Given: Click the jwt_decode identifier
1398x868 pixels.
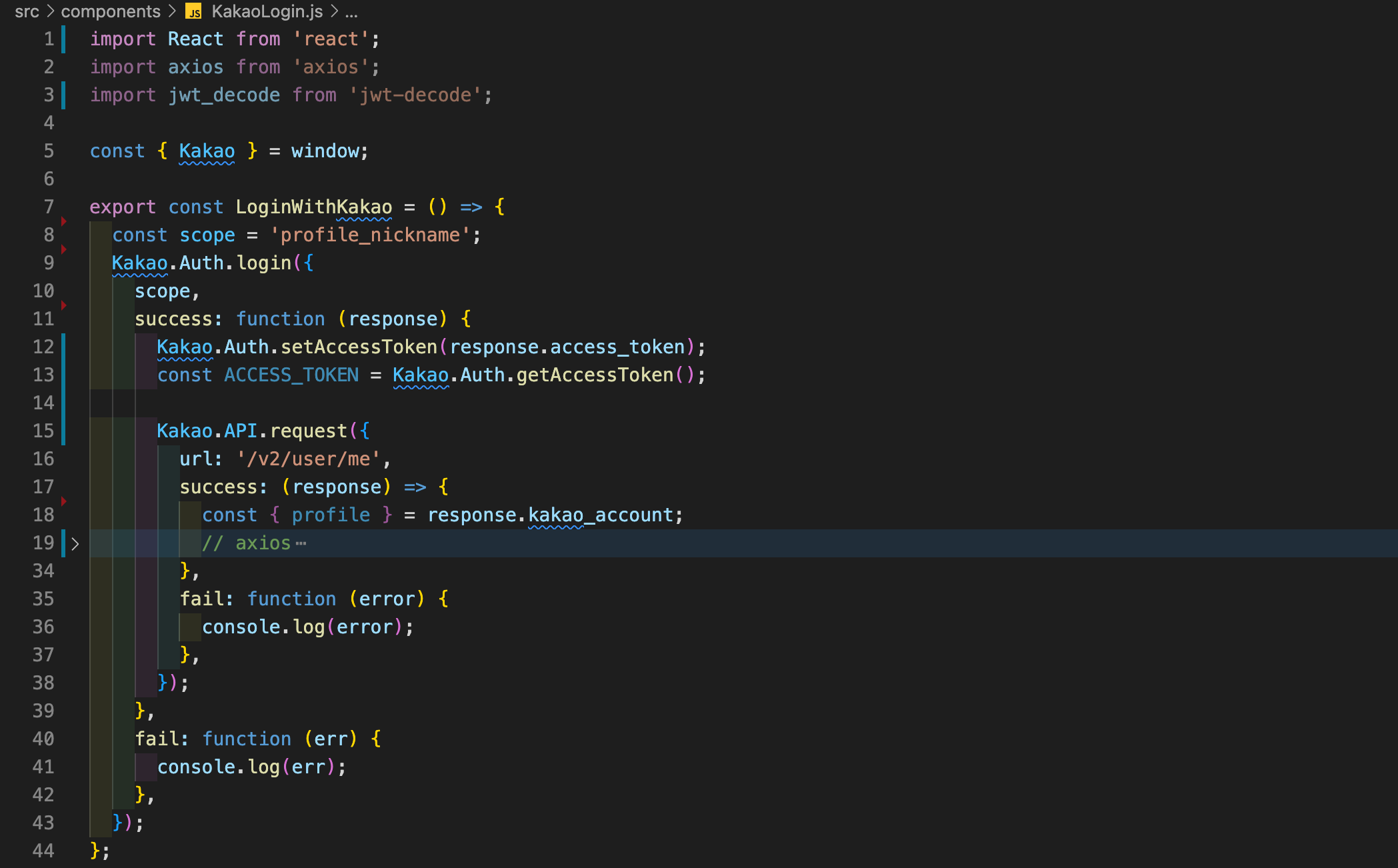Looking at the screenshot, I should (224, 95).
